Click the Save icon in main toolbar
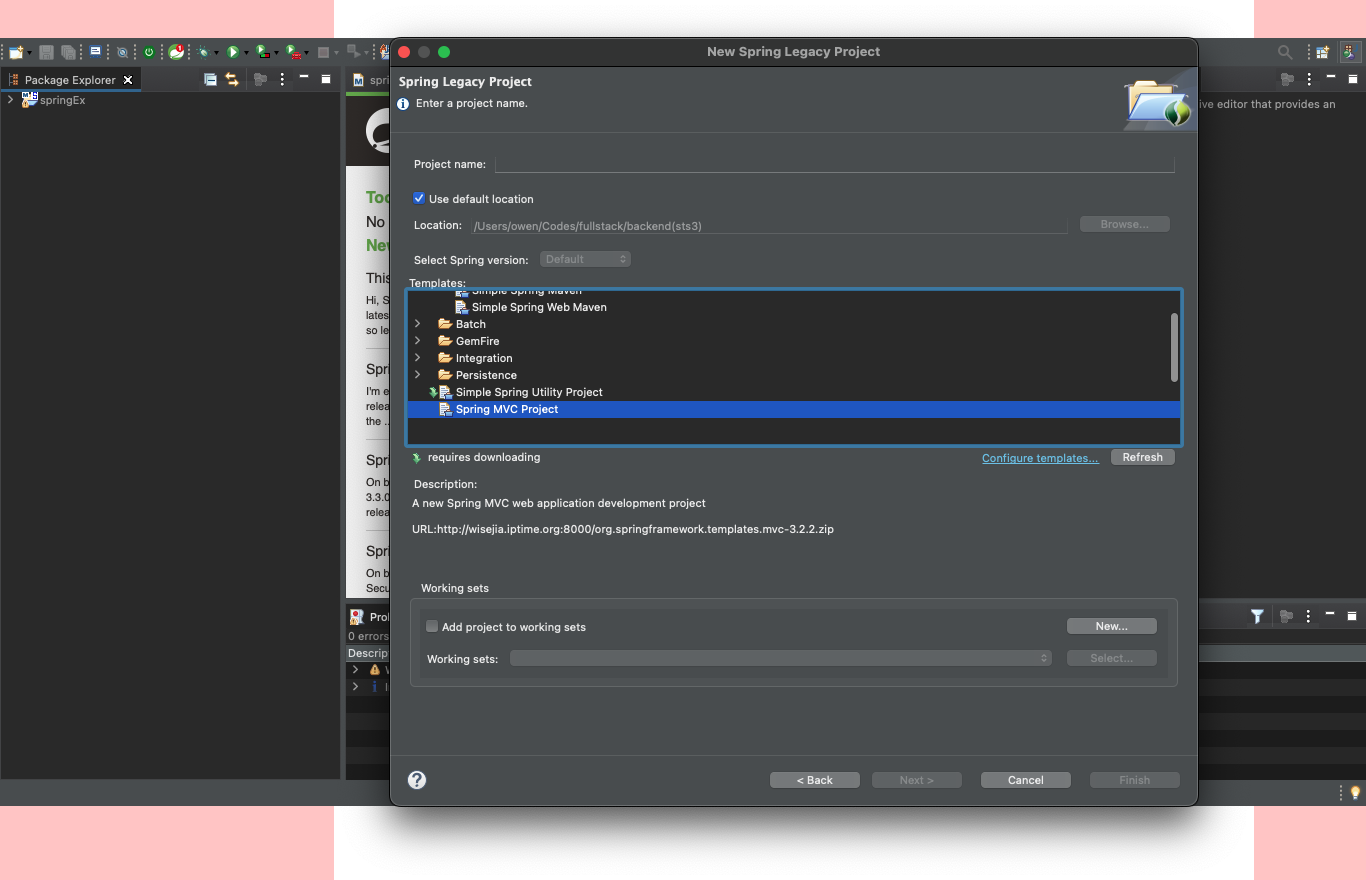The width and height of the screenshot is (1366, 880). [46, 52]
